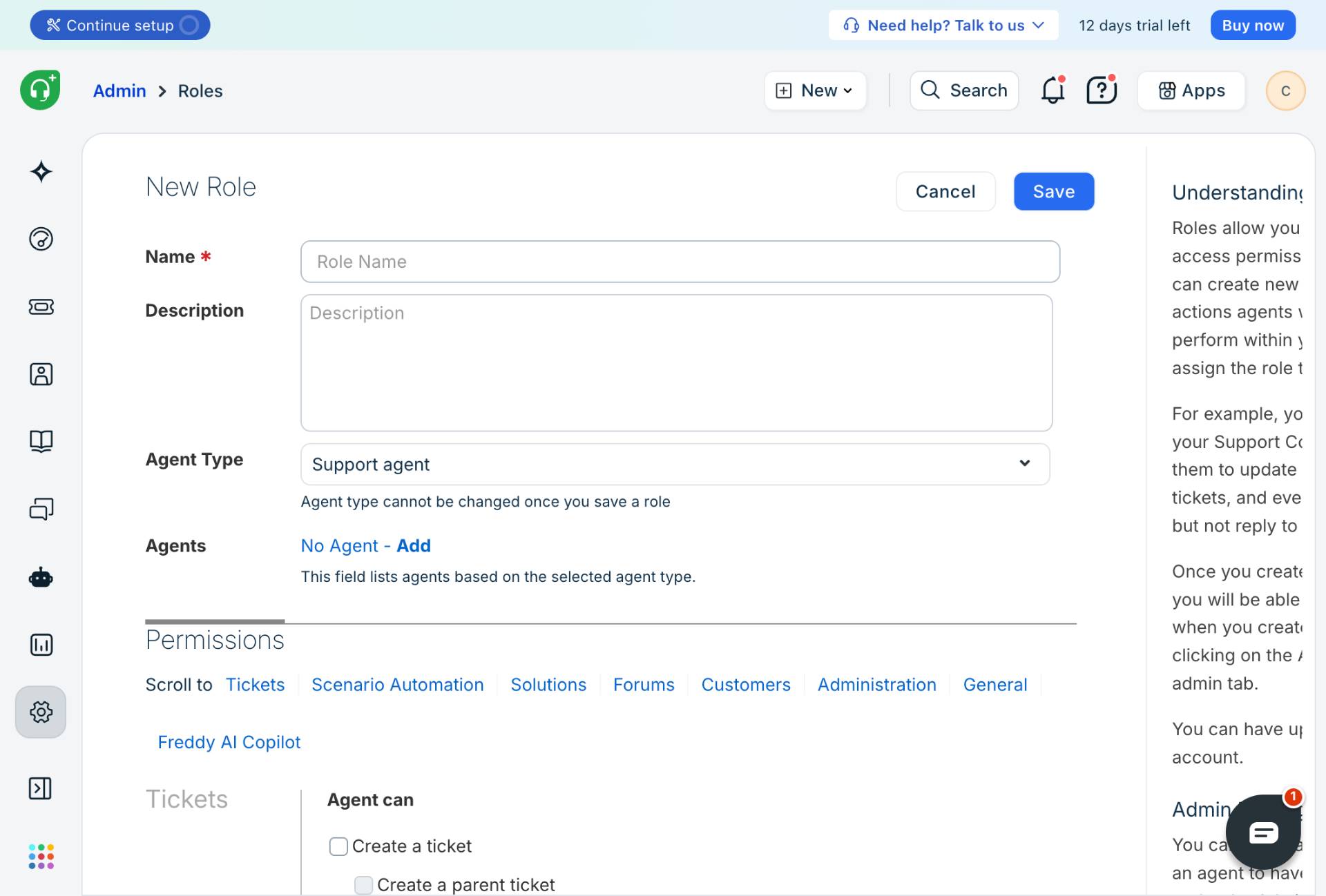Image resolution: width=1326 pixels, height=896 pixels.
Task: Click the user avatar labeled C
Action: point(1285,90)
